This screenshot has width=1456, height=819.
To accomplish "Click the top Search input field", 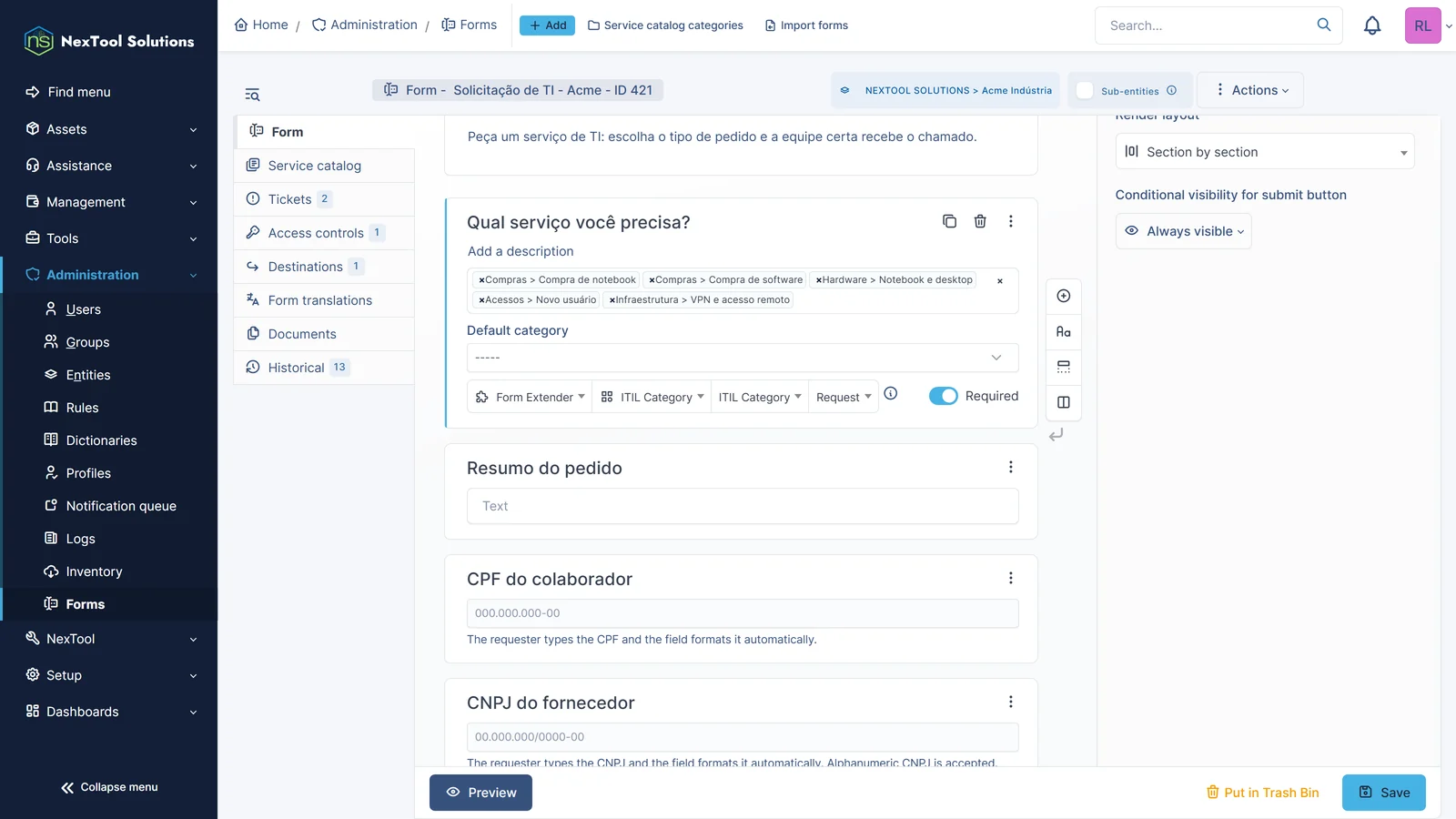I will pos(1206,25).
